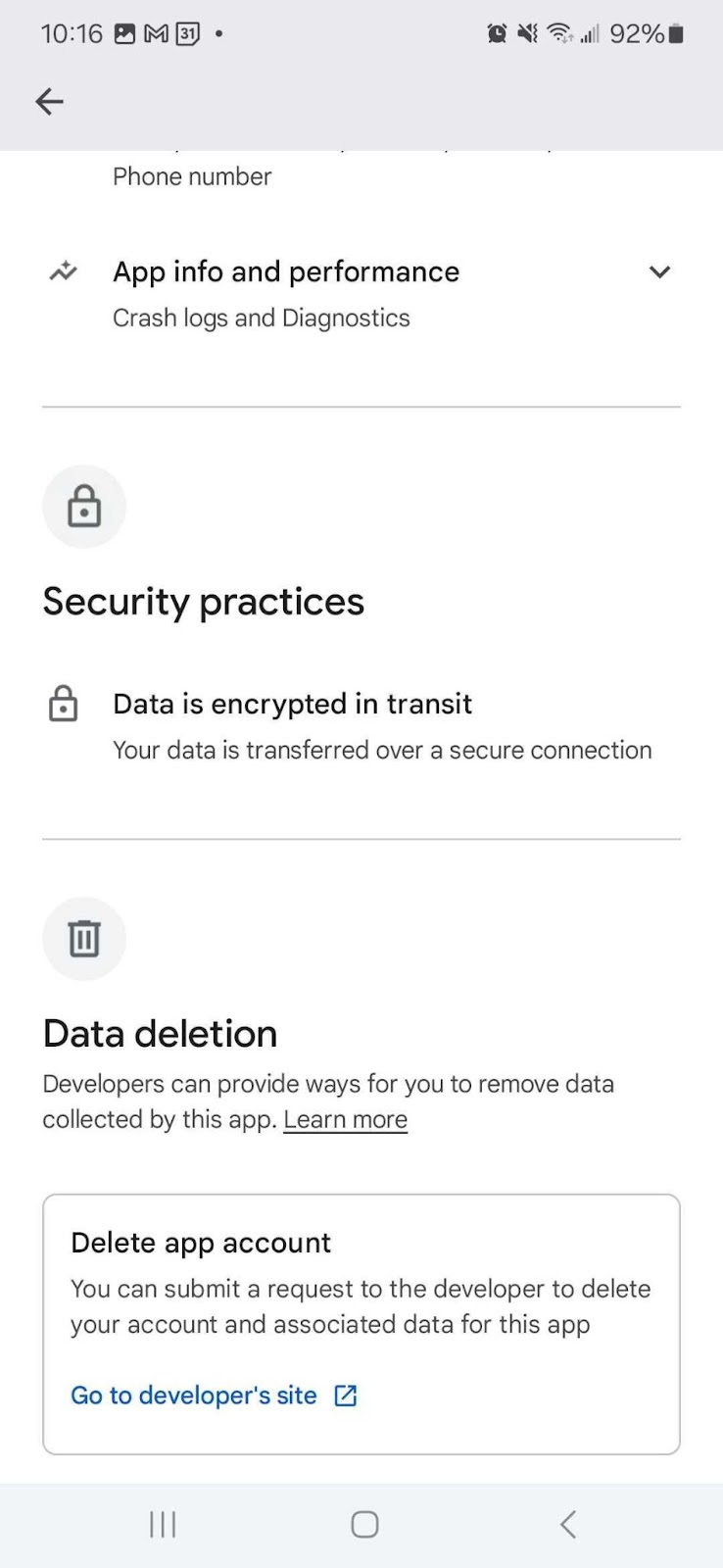Click the external link icon

pyautogui.click(x=346, y=1396)
